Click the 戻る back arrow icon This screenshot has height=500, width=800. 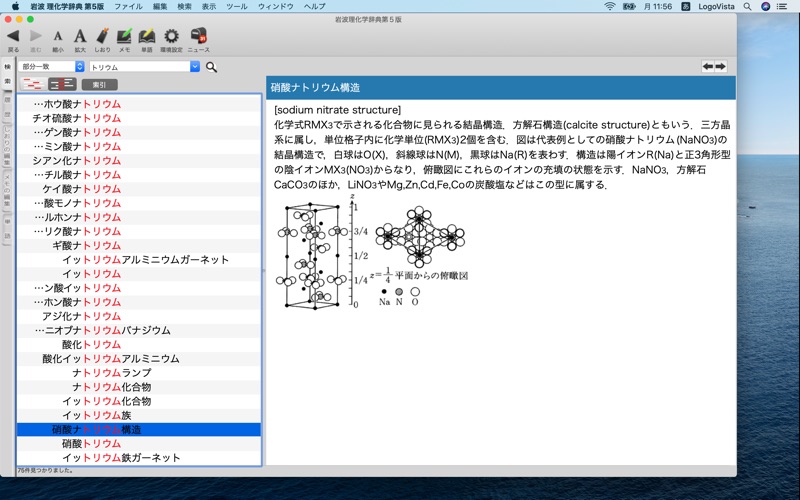tap(13, 36)
